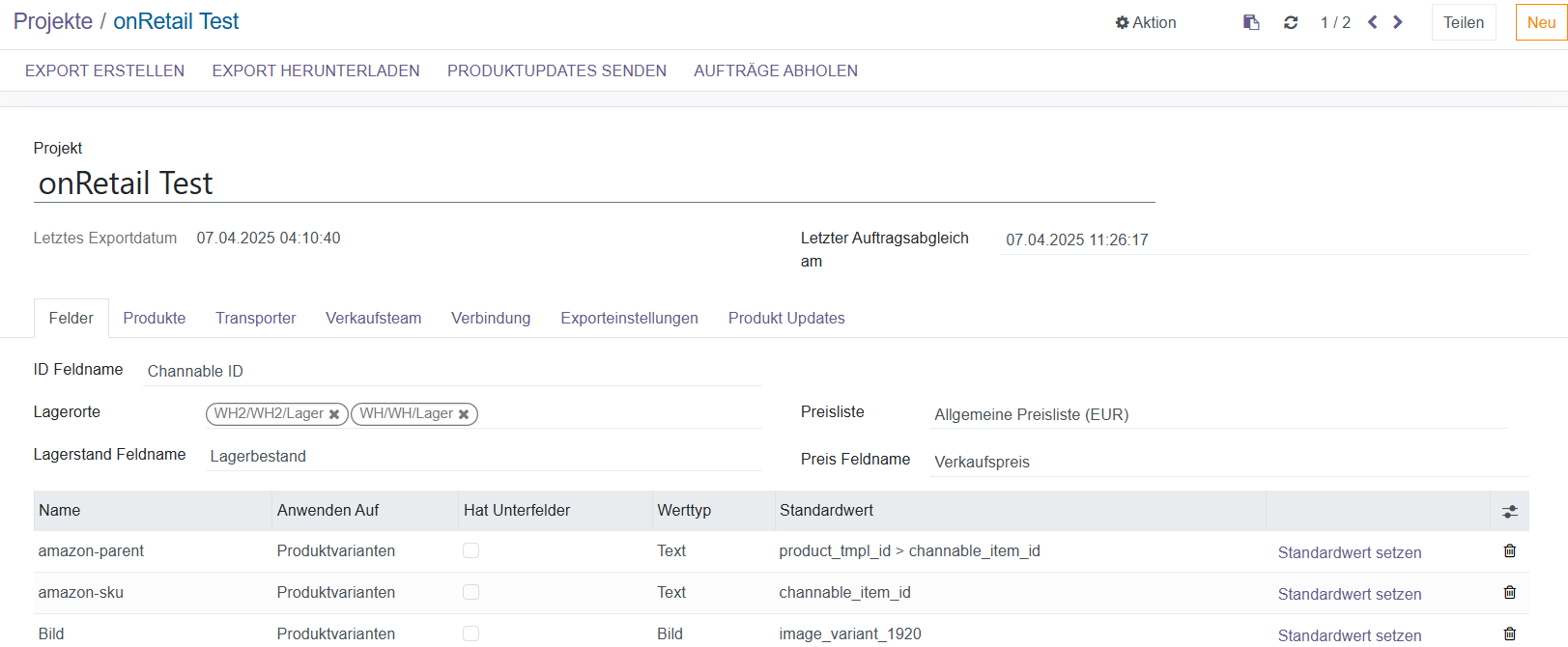This screenshot has height=647, width=1568.
Task: Toggle Hat Unterfelder checkbox for amazon-sku
Action: point(470,592)
